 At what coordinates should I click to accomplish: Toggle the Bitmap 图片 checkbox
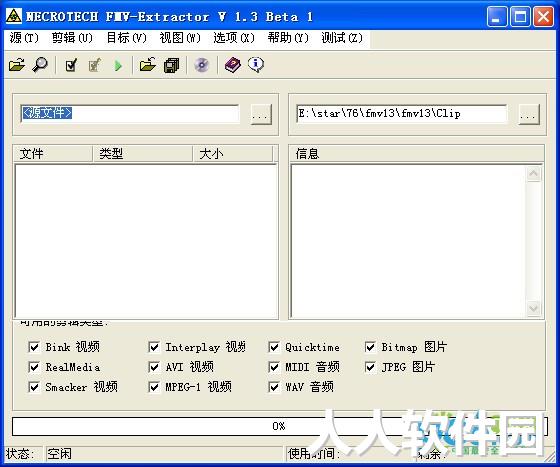pyautogui.click(x=370, y=347)
